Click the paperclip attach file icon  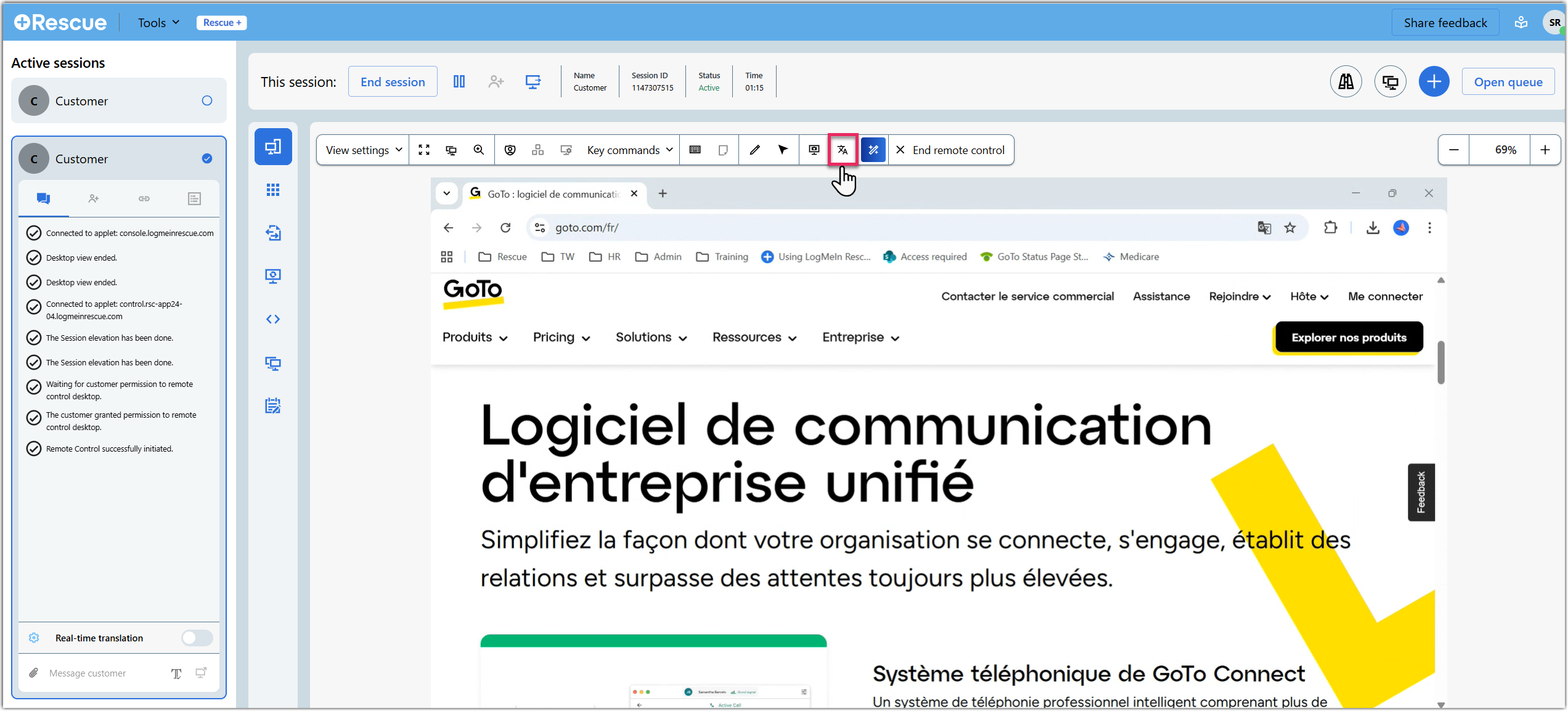tap(34, 673)
